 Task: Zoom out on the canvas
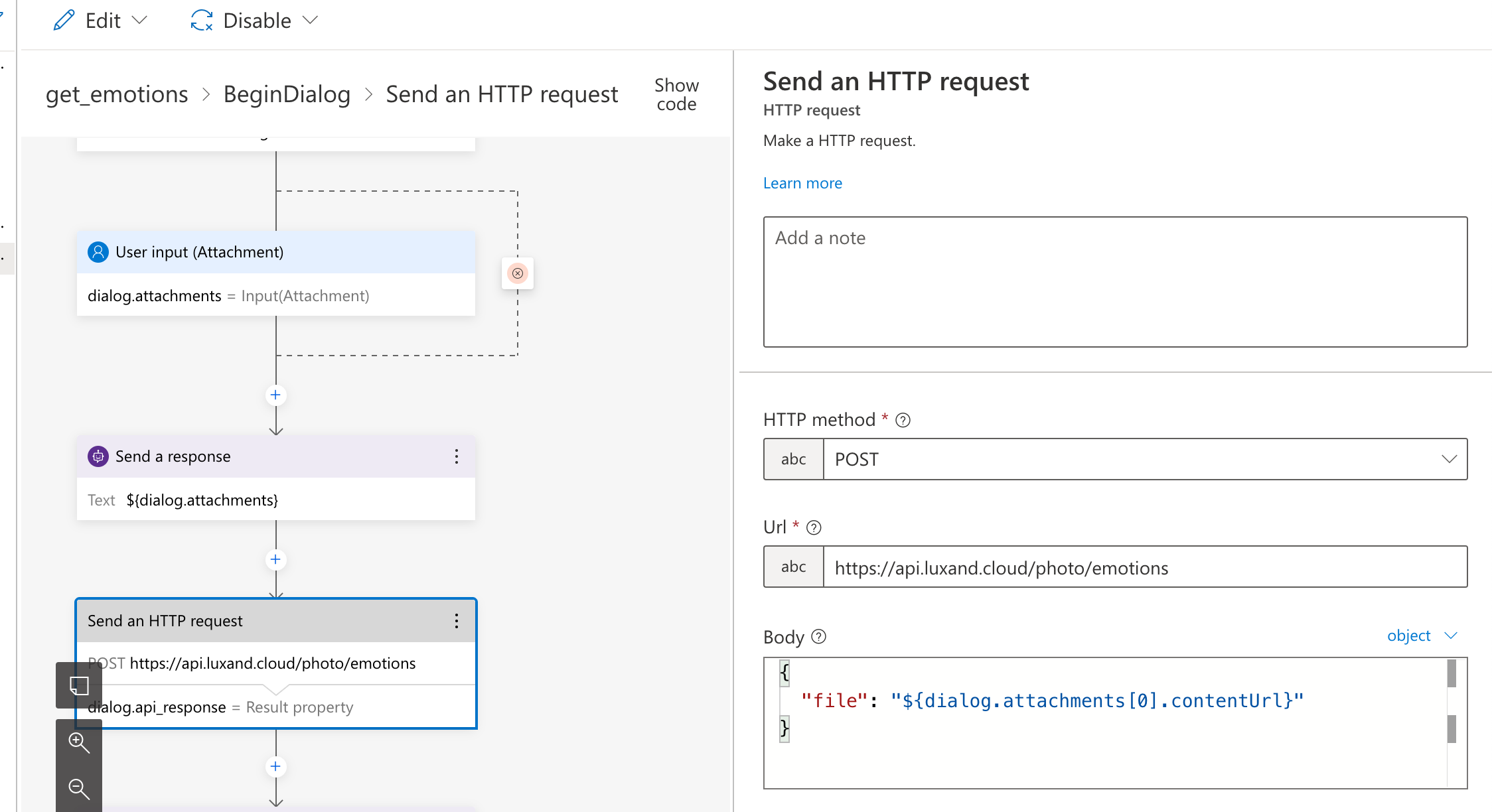[x=79, y=789]
